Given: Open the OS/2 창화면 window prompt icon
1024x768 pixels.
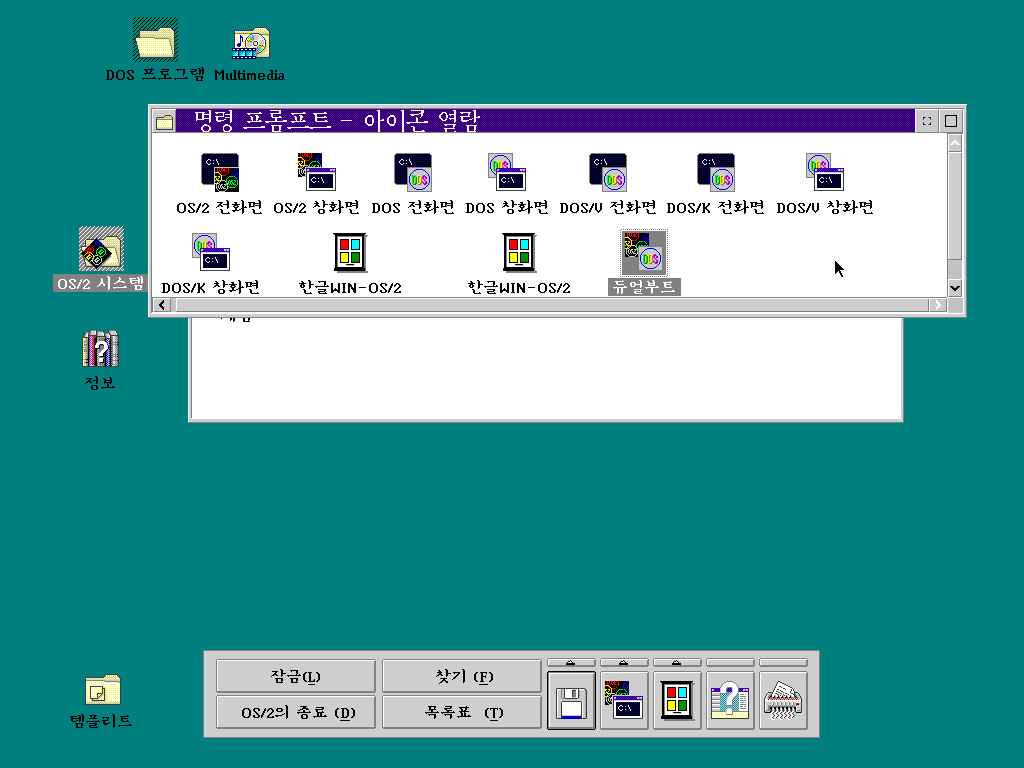Looking at the screenshot, I should [316, 173].
